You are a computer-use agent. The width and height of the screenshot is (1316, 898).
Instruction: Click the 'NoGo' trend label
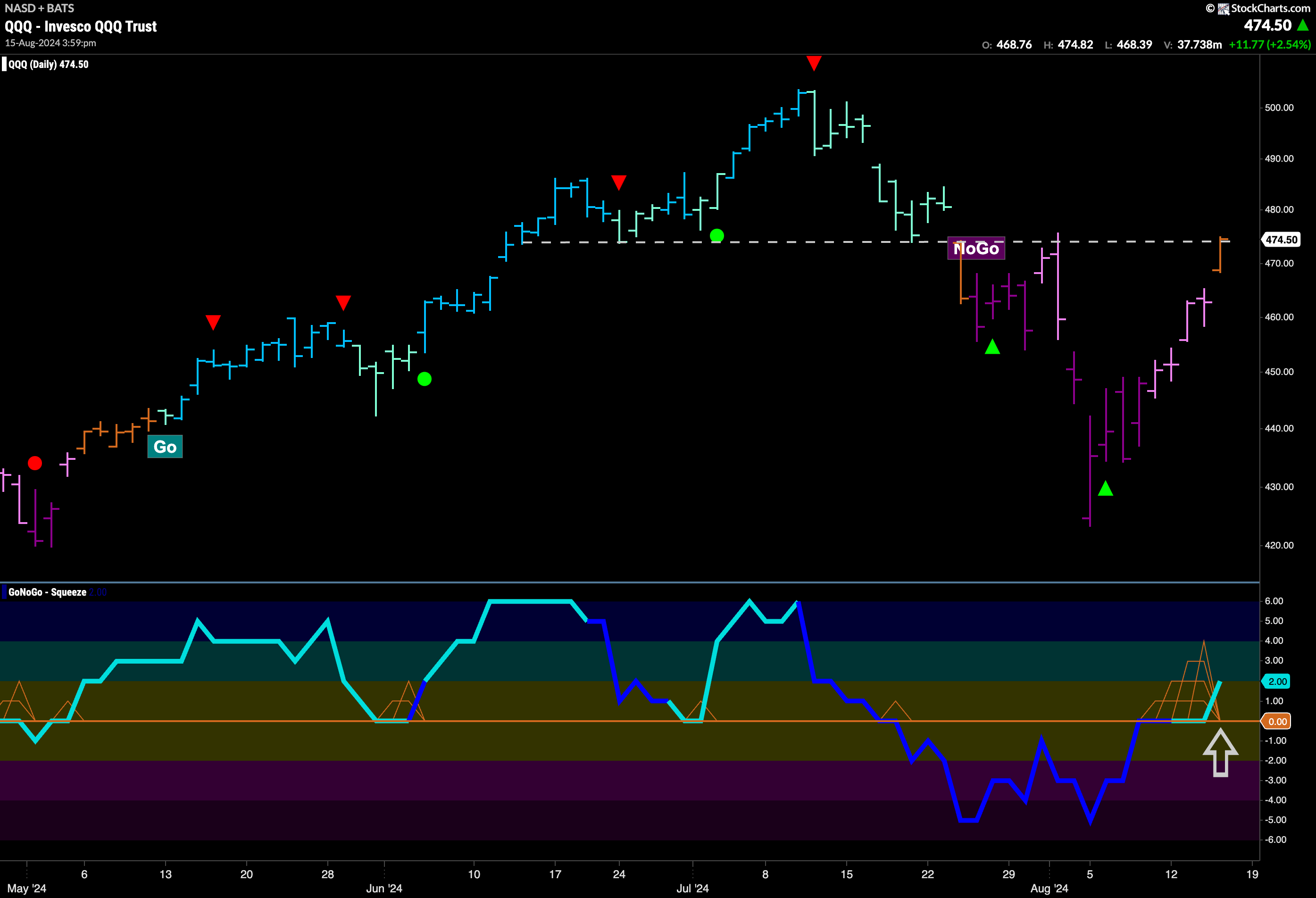[976, 249]
